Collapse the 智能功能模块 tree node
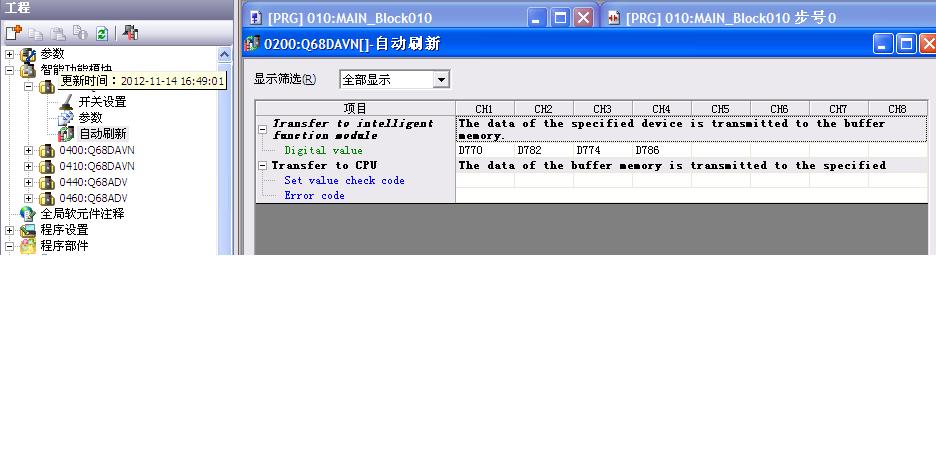Screen dimensions: 936x450 [x=10, y=70]
